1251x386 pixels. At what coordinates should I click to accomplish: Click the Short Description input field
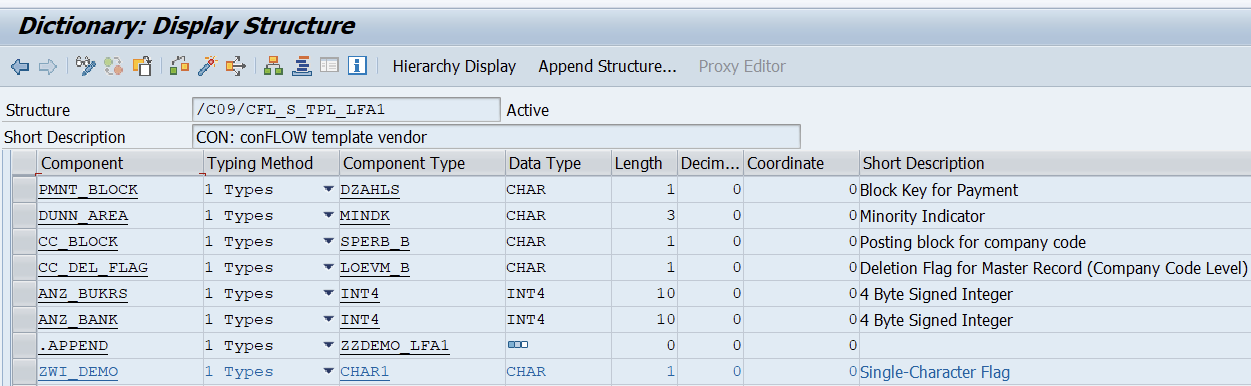[x=497, y=136]
